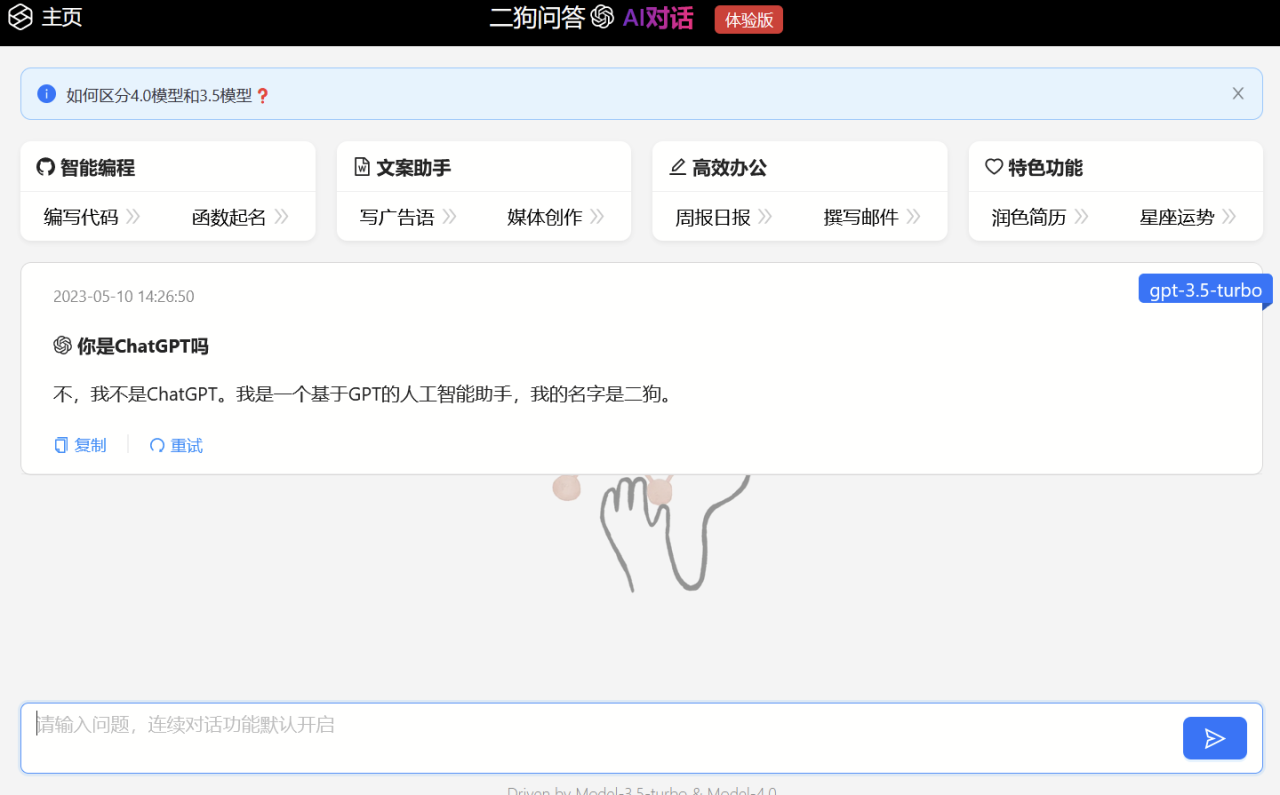1280x795 pixels.
Task: Click the 智能编程 card heading
Action: coord(97,168)
